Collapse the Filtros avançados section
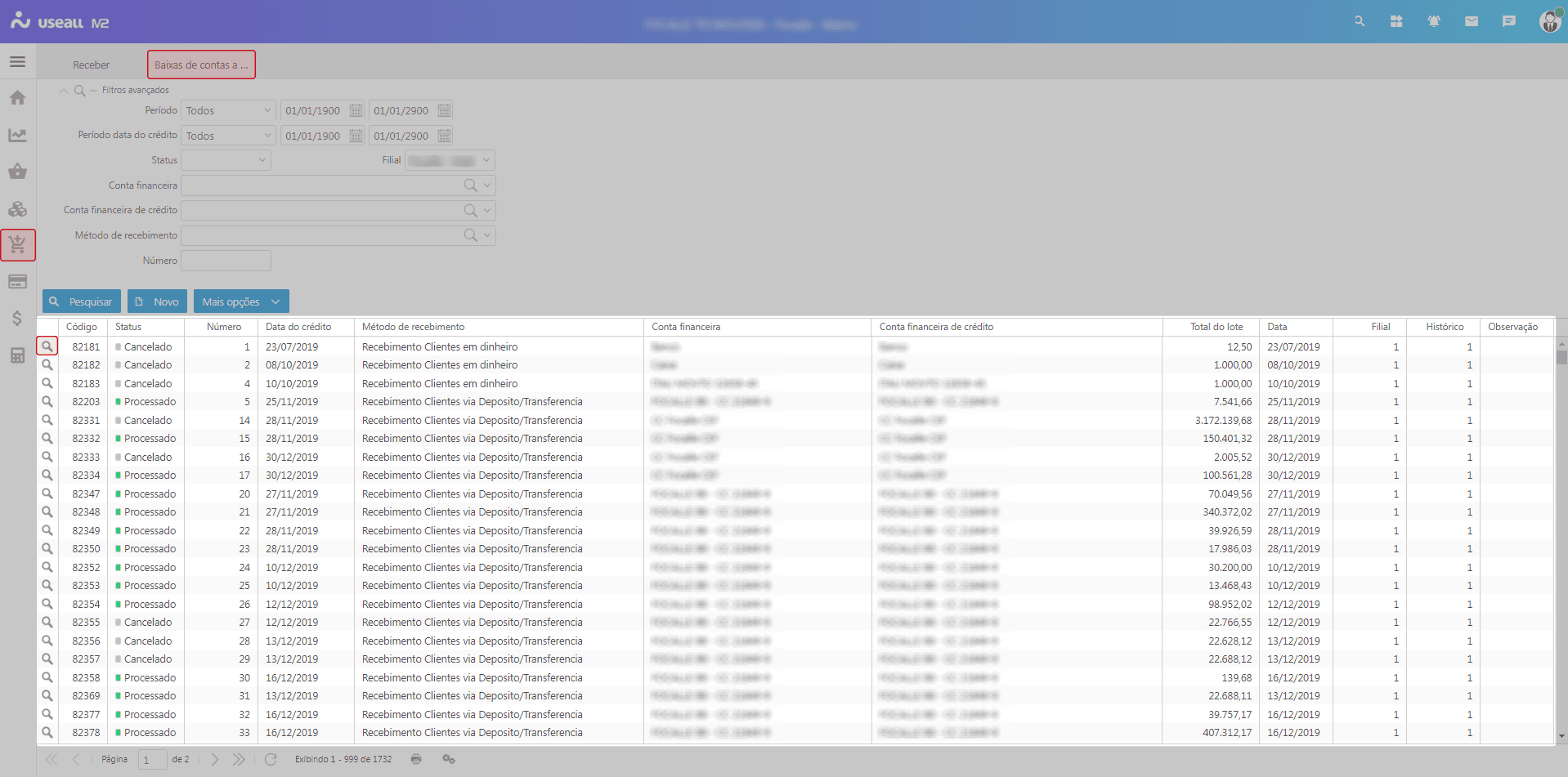The height and width of the screenshot is (777, 1568). (x=64, y=91)
